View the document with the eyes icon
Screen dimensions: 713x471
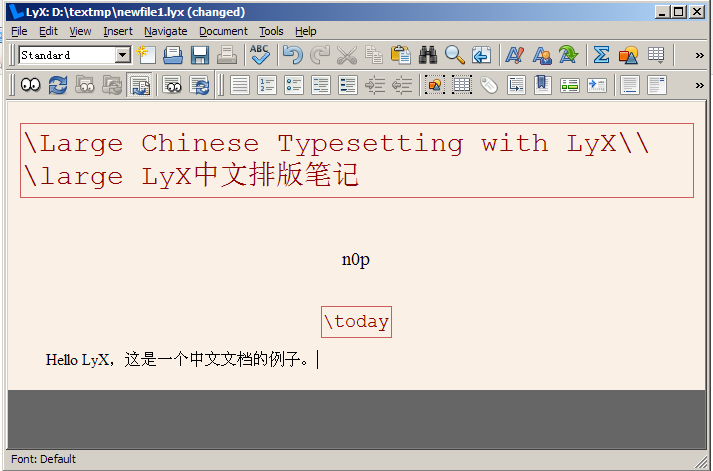[31, 85]
